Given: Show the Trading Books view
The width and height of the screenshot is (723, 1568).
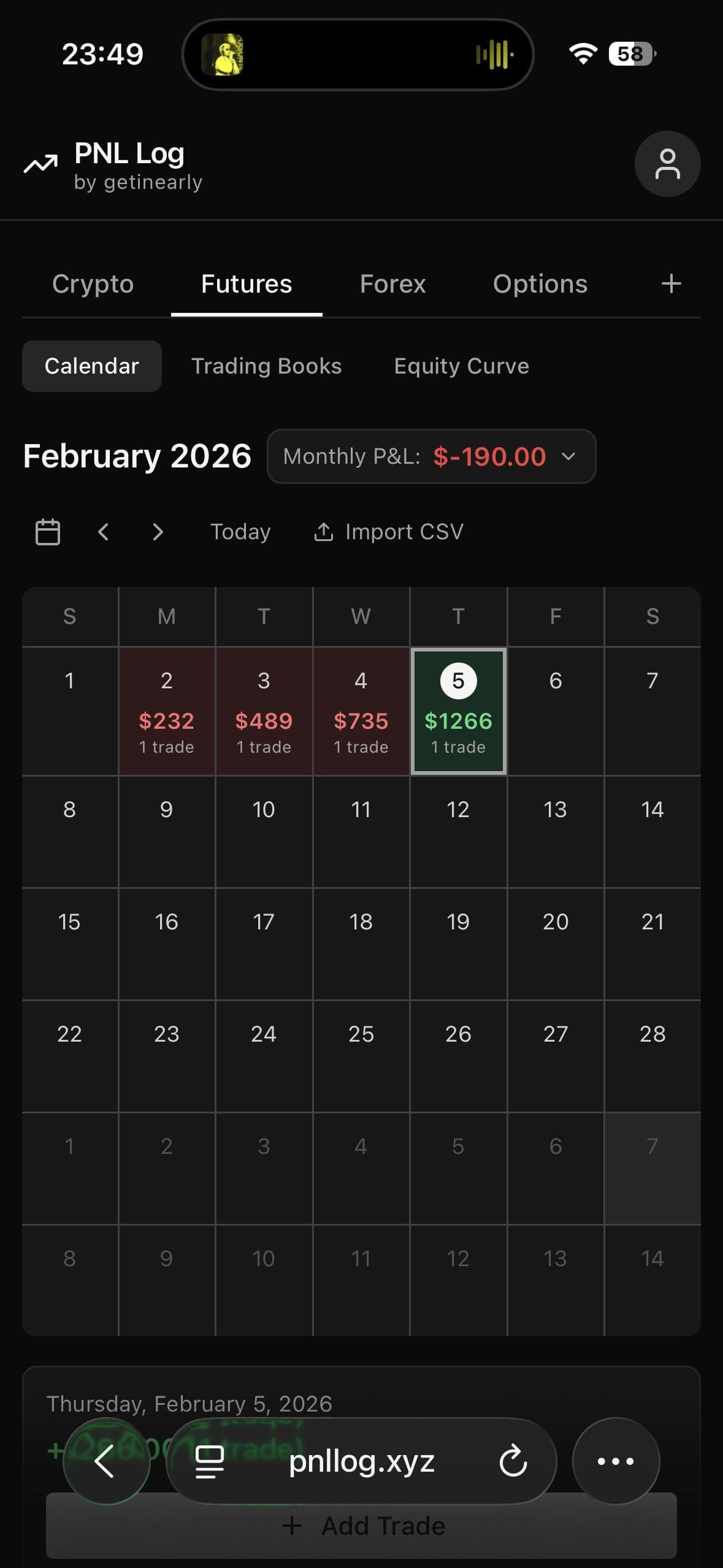Looking at the screenshot, I should click(266, 366).
